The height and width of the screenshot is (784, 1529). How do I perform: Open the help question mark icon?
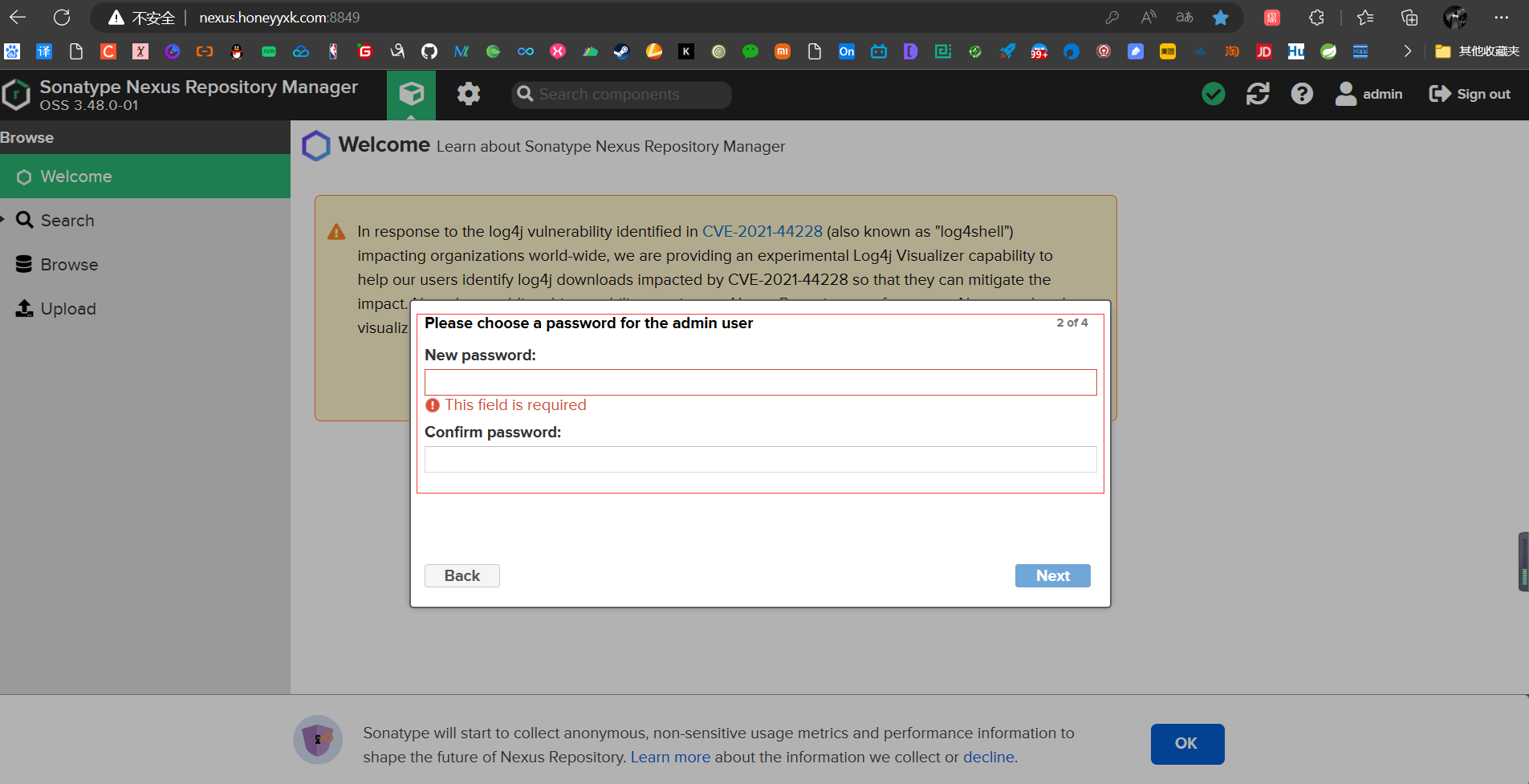pyautogui.click(x=1302, y=94)
